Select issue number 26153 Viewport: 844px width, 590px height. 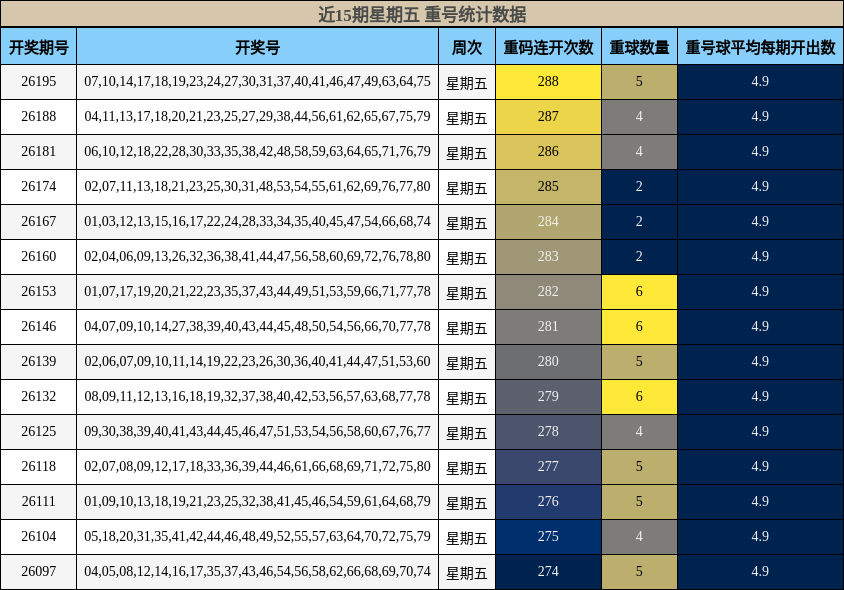click(39, 291)
